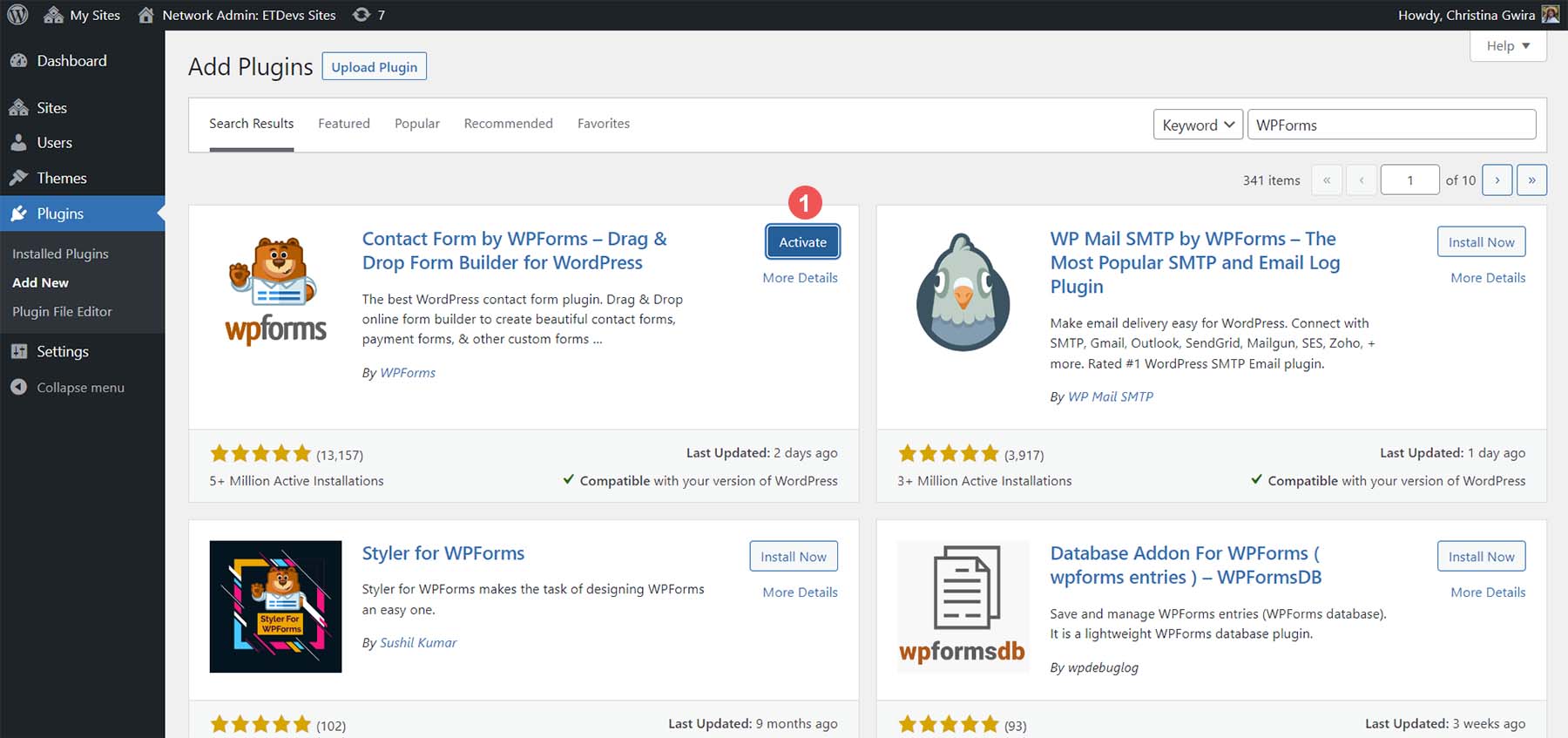Open the Keyword search type dropdown
The image size is (1568, 738).
tap(1198, 125)
